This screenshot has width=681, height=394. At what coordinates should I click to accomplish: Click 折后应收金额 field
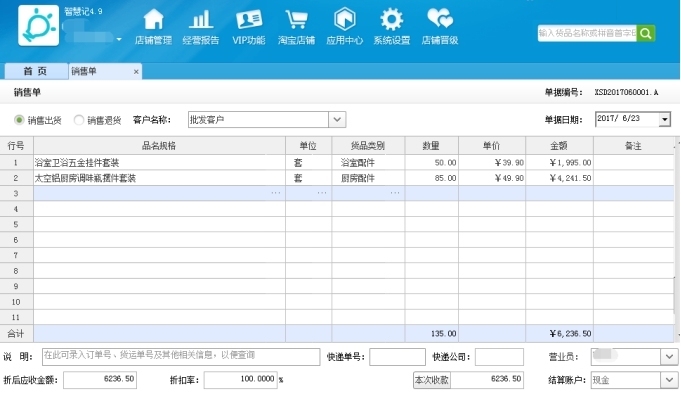point(100,380)
